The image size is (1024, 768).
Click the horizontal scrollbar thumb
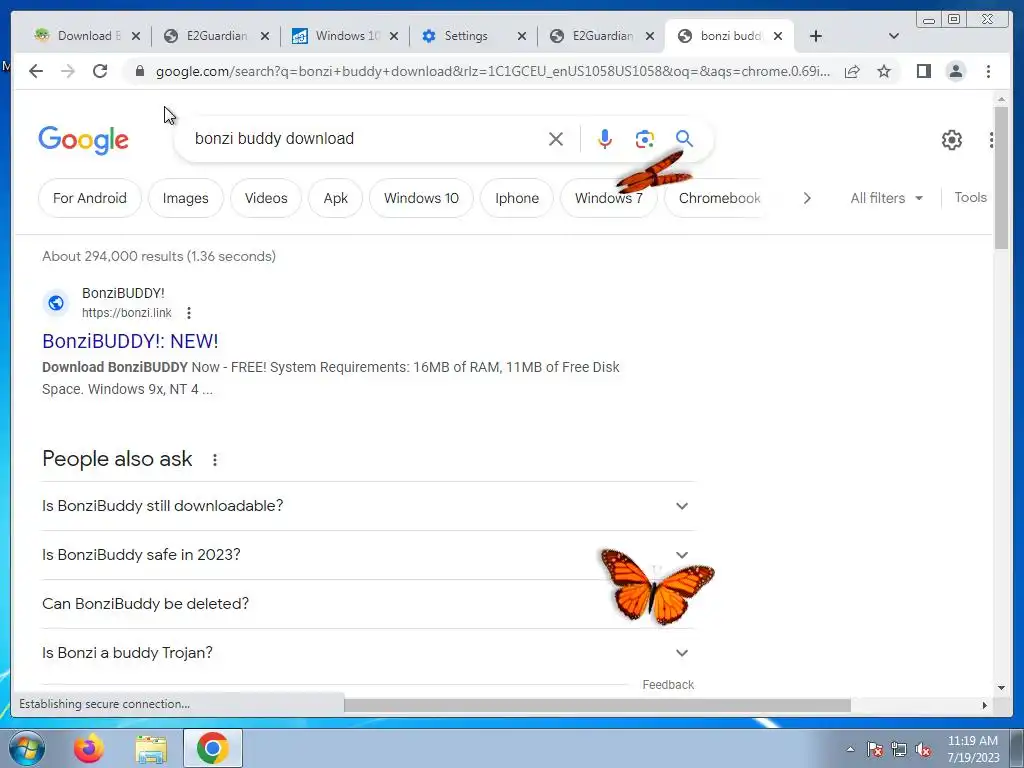click(x=597, y=705)
